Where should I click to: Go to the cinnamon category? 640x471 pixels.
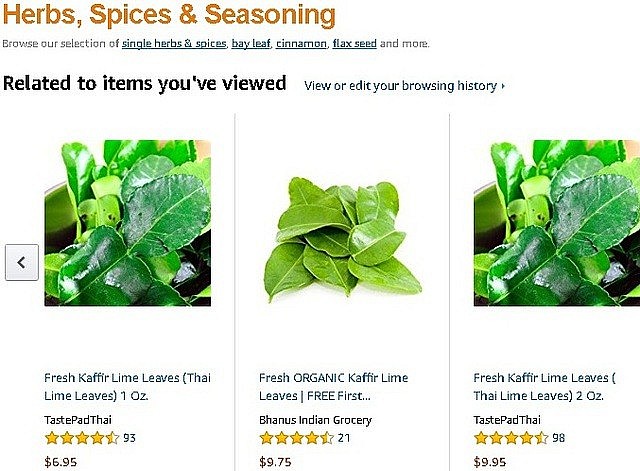pos(300,44)
